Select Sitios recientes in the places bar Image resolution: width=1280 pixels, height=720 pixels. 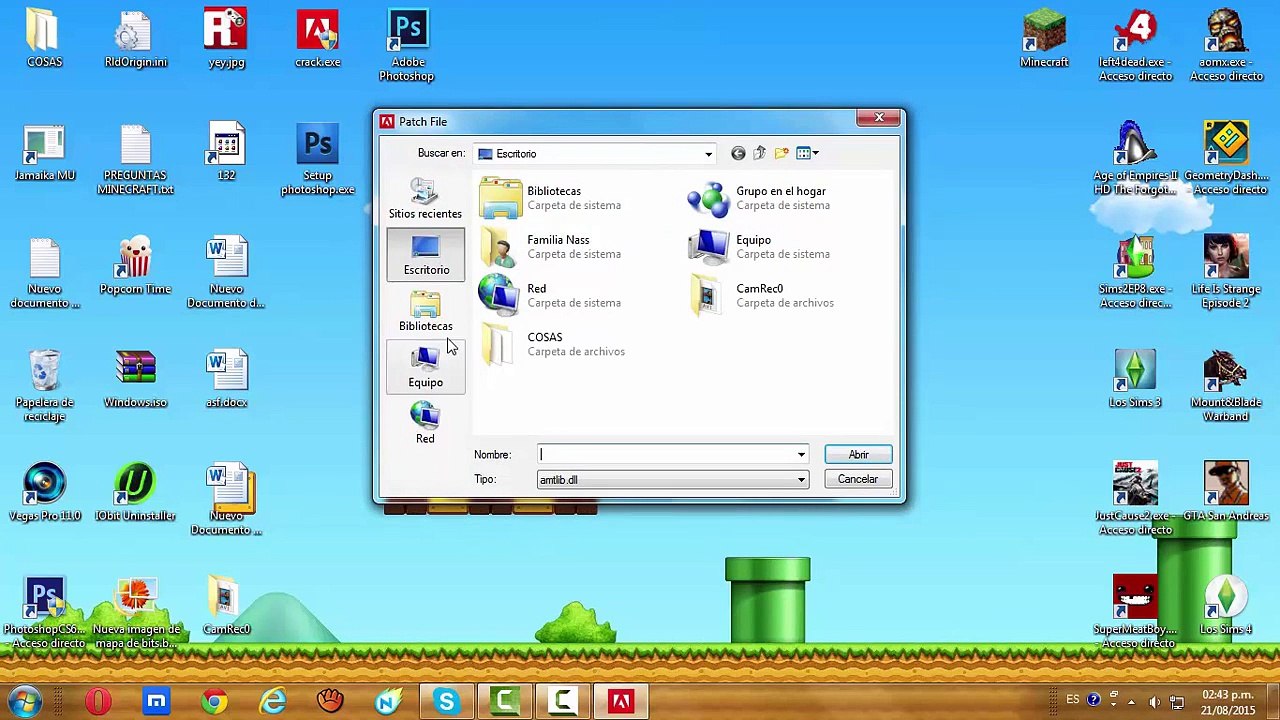[425, 198]
